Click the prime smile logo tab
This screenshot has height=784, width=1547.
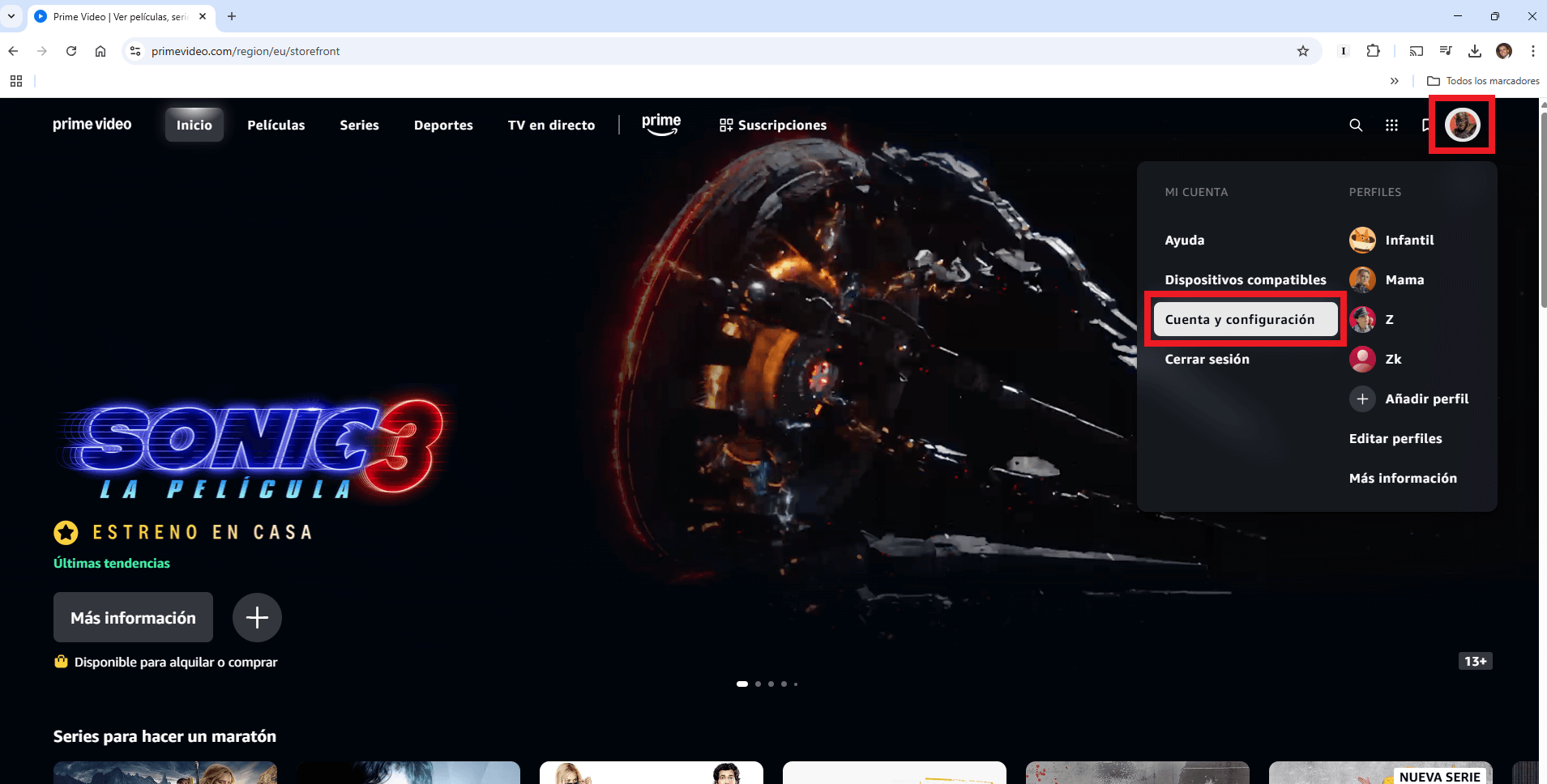tap(661, 124)
